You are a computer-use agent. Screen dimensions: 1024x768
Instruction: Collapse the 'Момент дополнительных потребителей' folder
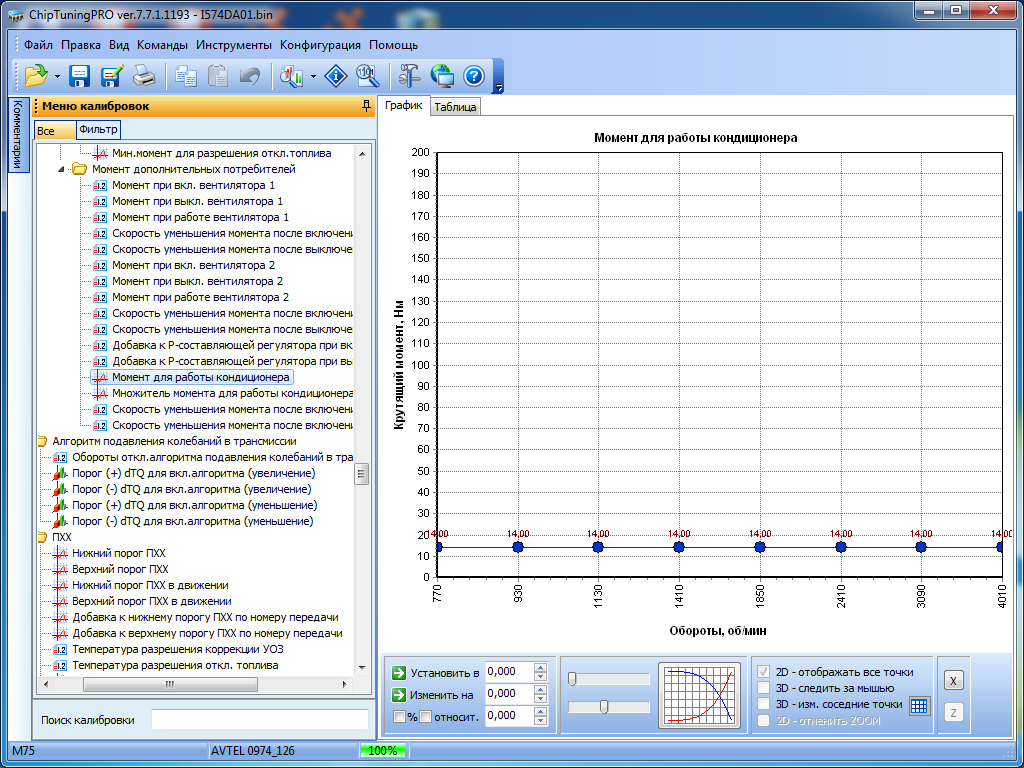pyautogui.click(x=63, y=169)
